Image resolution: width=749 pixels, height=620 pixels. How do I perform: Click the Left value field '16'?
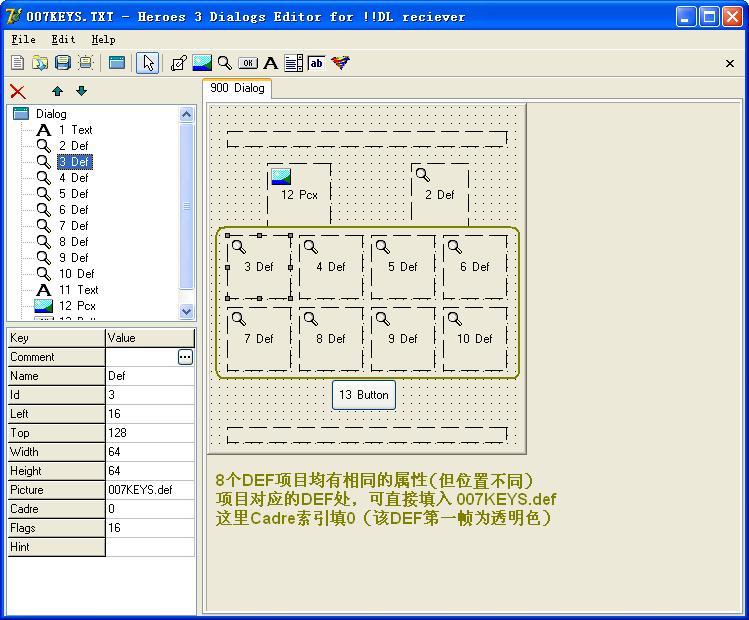click(x=150, y=414)
